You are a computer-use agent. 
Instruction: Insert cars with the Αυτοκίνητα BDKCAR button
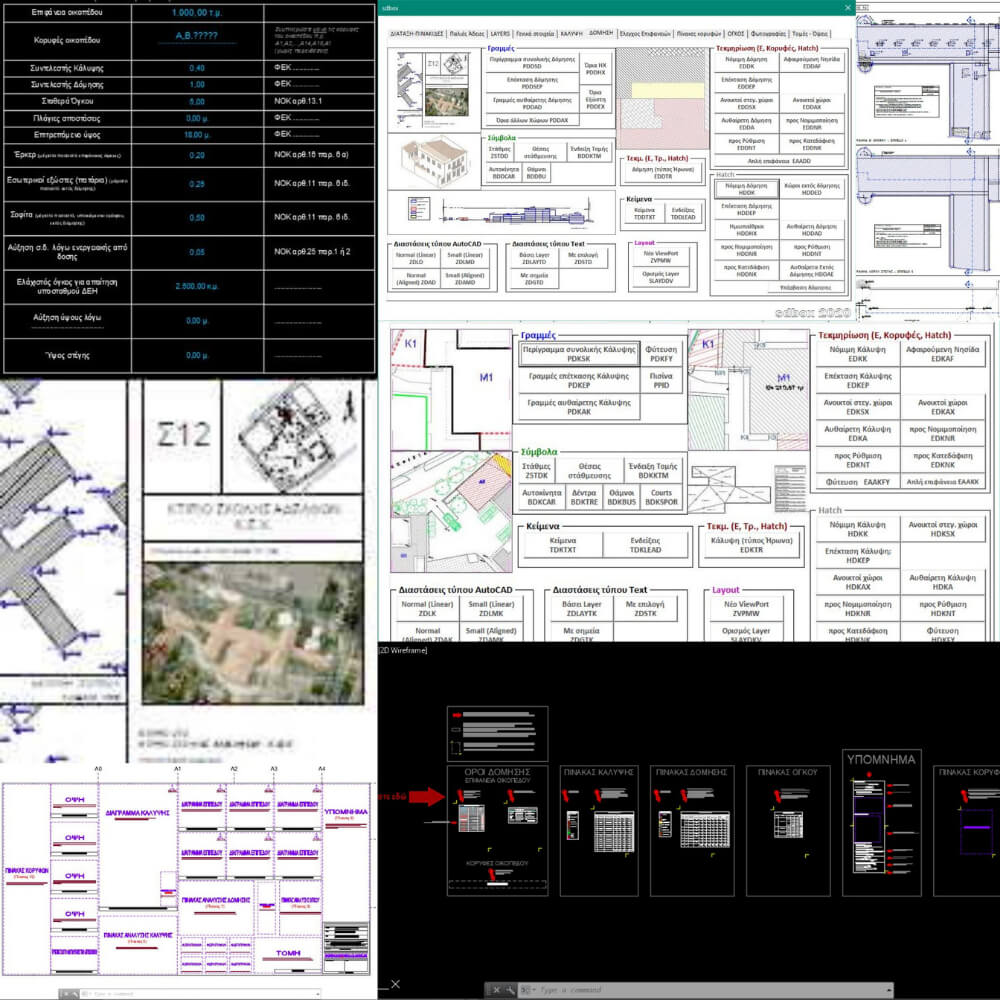tap(541, 497)
